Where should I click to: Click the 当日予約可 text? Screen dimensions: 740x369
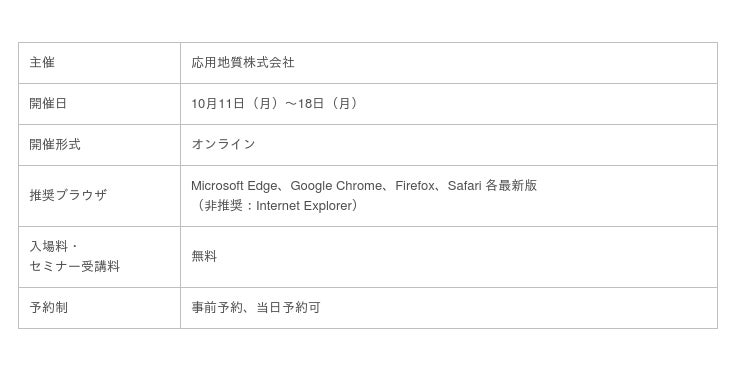point(288,308)
